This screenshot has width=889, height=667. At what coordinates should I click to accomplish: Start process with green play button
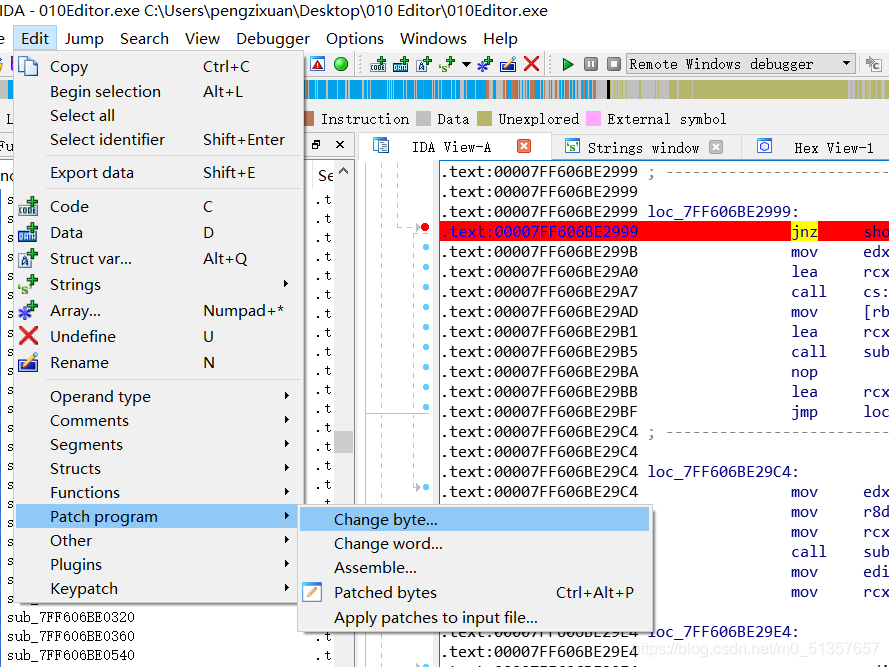568,64
